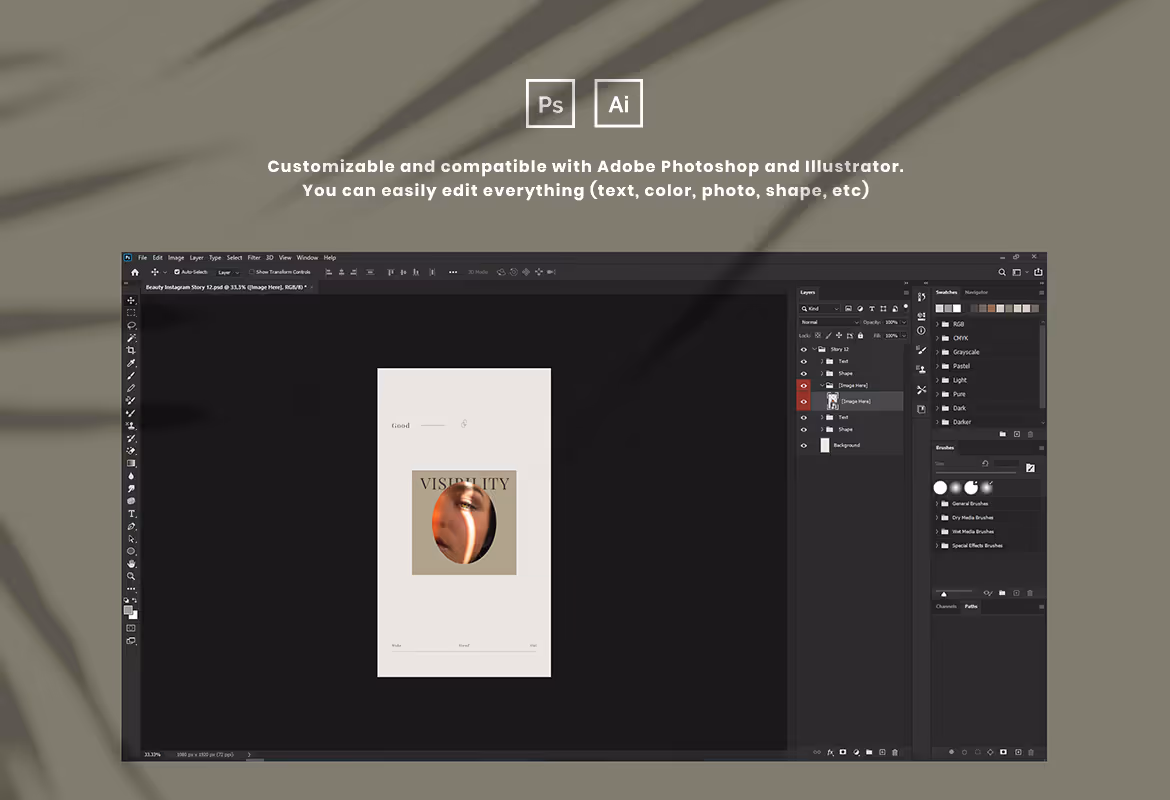Add layer style with fx icon
Screen dimensions: 1170x800
pyautogui.click(x=830, y=752)
